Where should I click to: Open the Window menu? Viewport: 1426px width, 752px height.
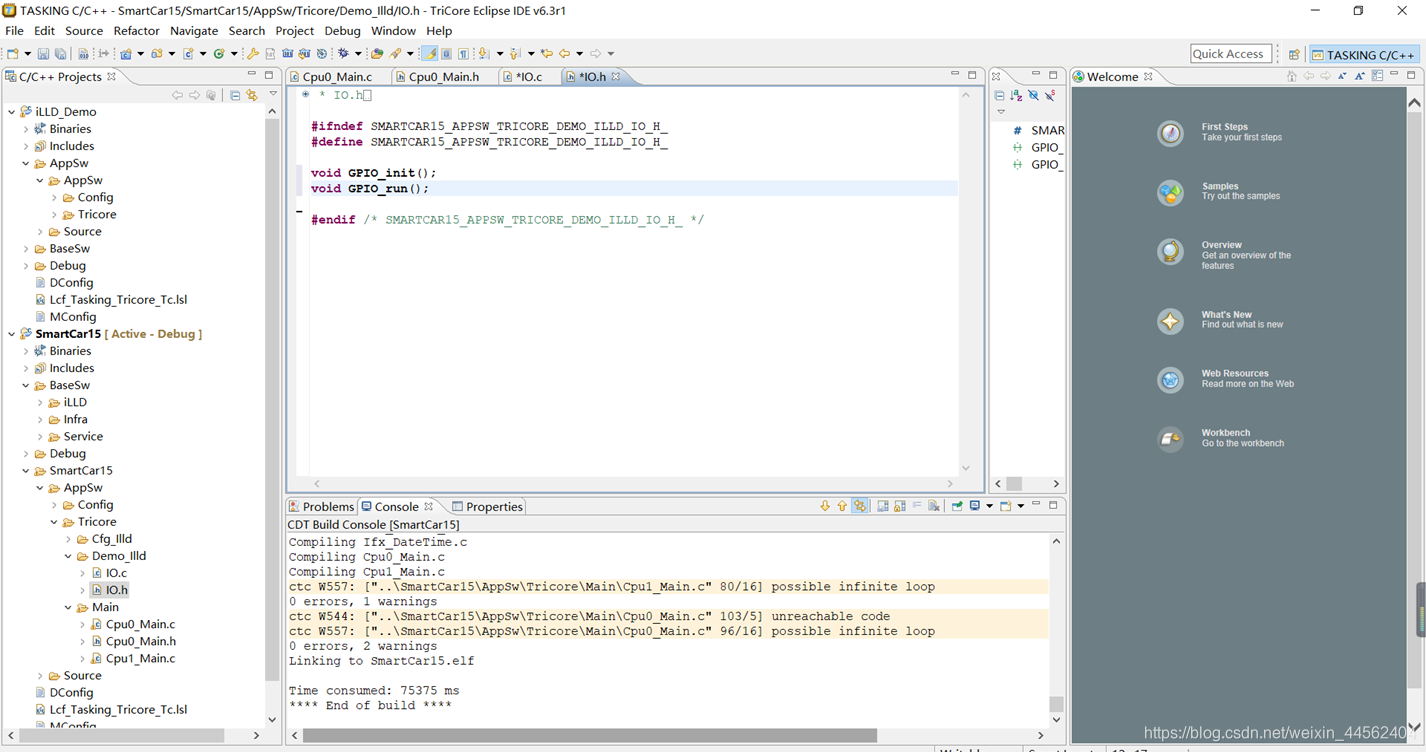point(393,31)
